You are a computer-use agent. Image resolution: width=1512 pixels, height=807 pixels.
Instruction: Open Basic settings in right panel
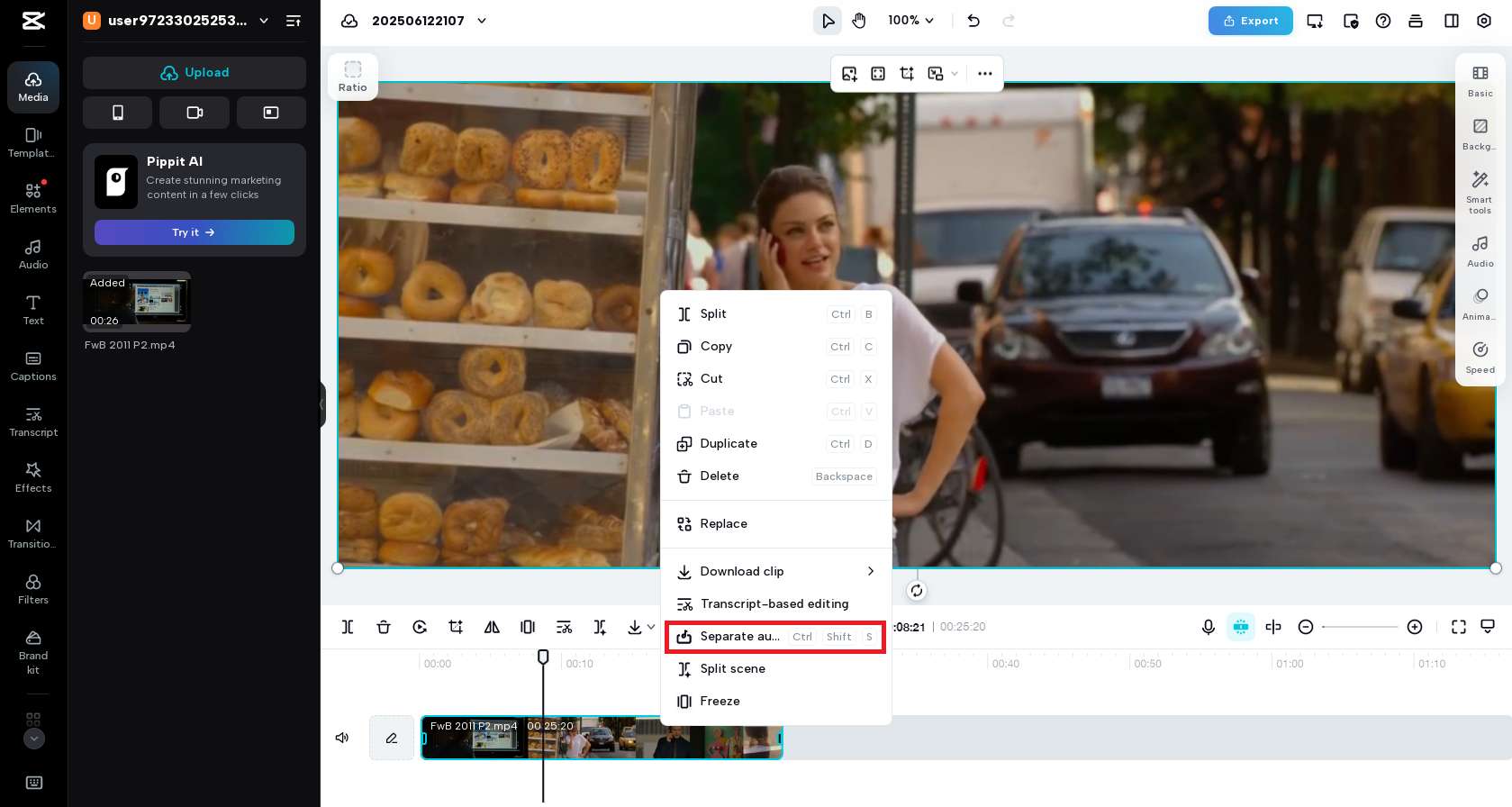(x=1480, y=80)
